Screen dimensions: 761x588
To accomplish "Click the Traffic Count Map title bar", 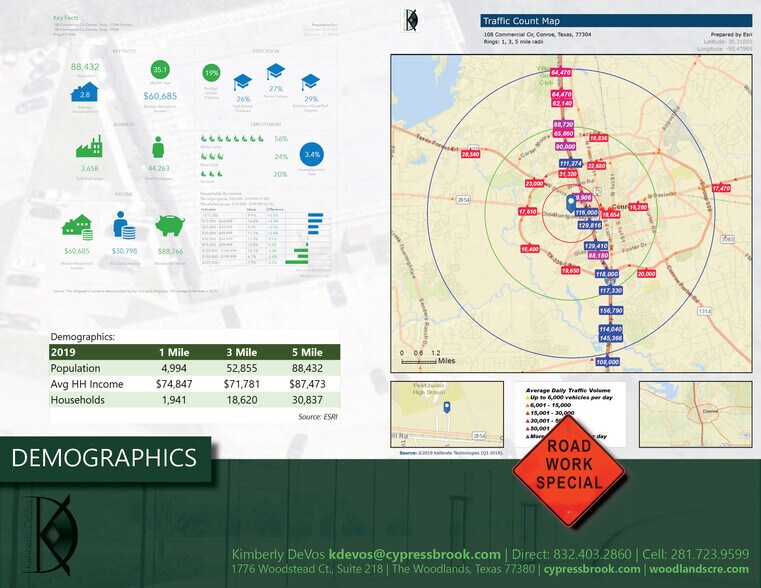I will pyautogui.click(x=616, y=20).
